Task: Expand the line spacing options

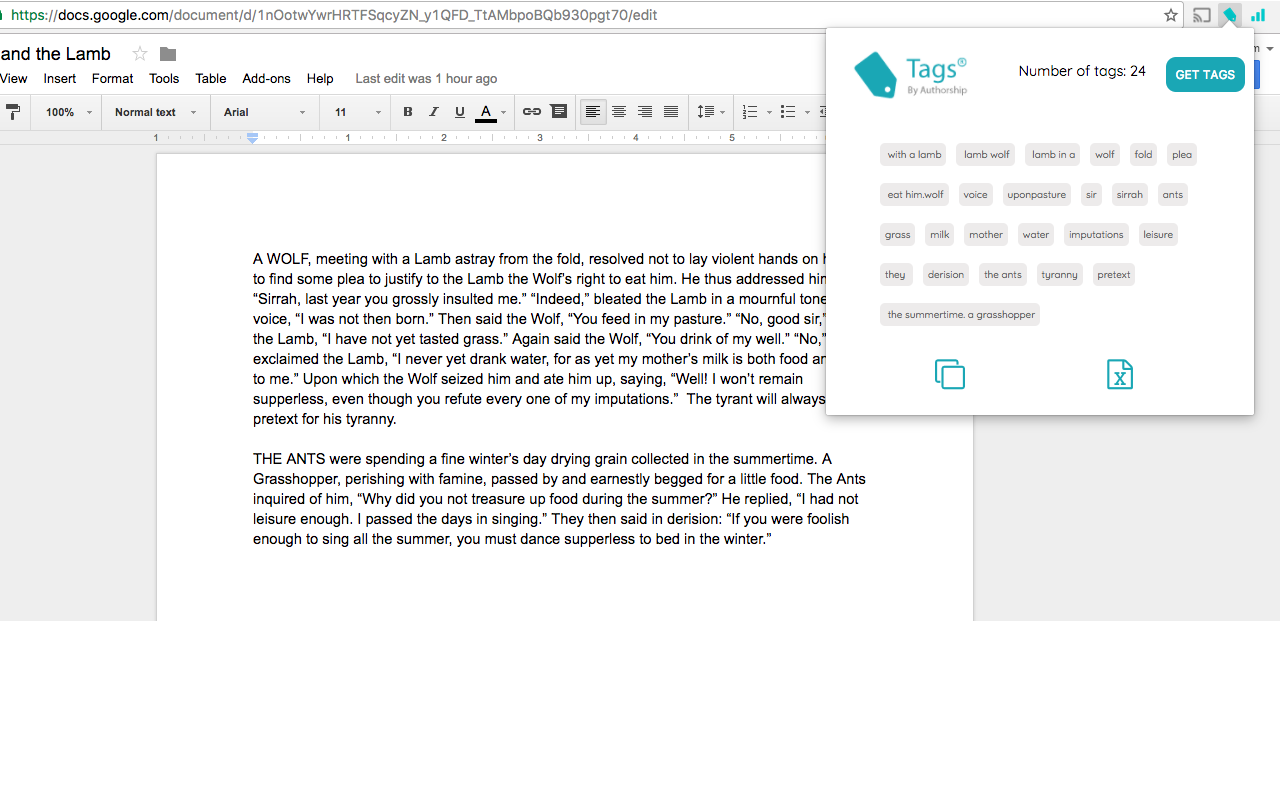Action: pyautogui.click(x=711, y=112)
